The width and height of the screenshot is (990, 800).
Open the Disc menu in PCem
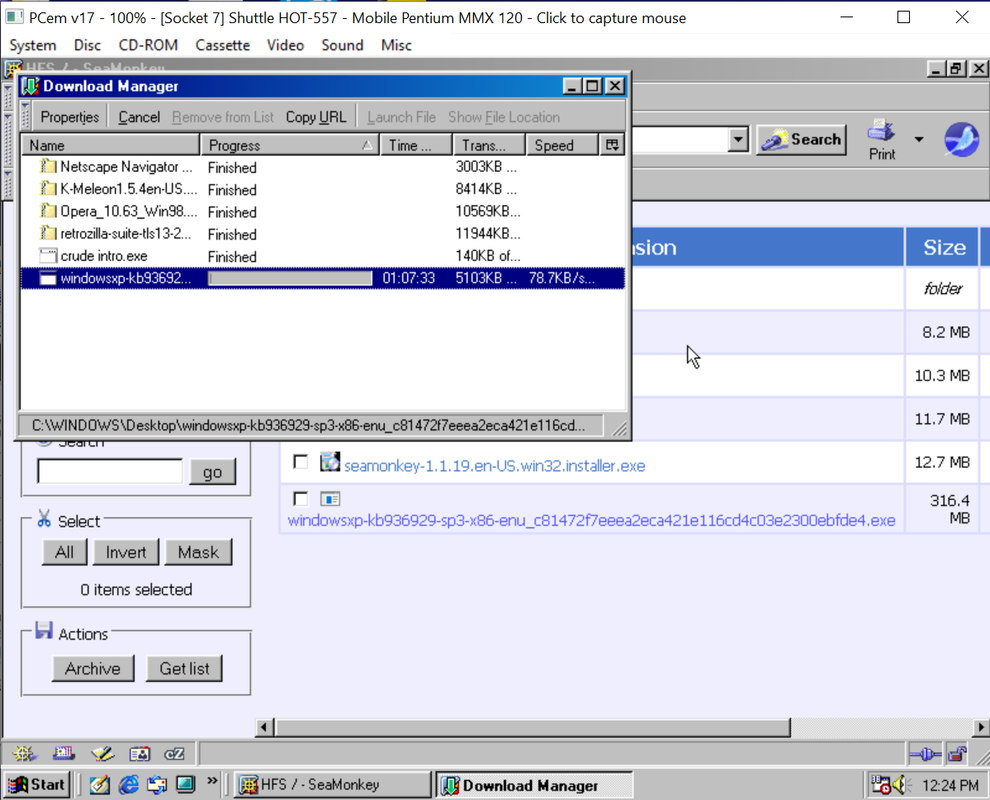[x=87, y=45]
